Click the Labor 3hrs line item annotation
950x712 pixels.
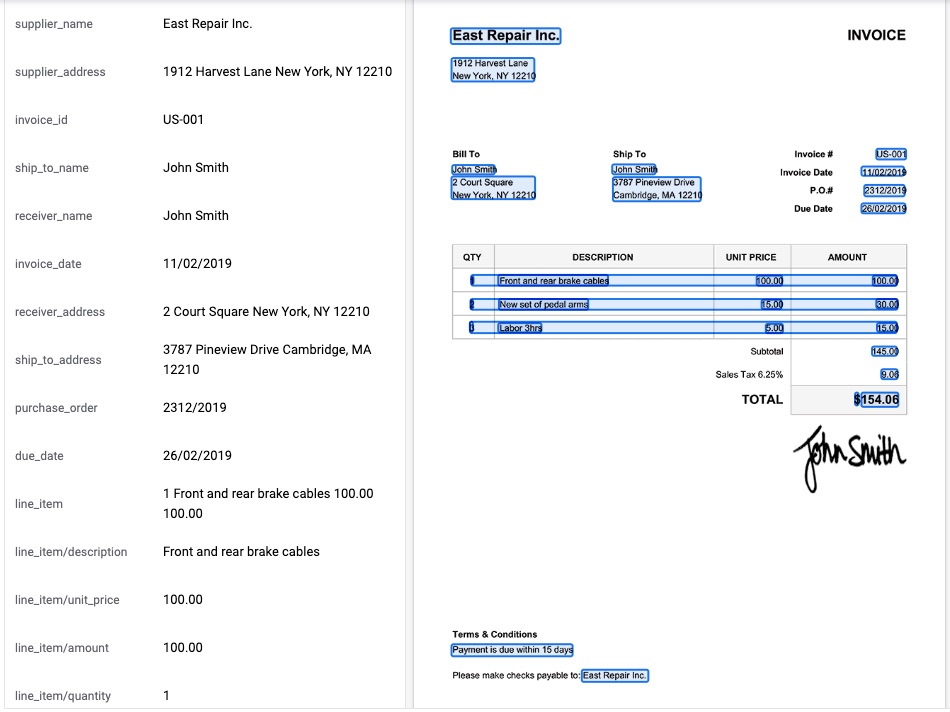coord(519,327)
